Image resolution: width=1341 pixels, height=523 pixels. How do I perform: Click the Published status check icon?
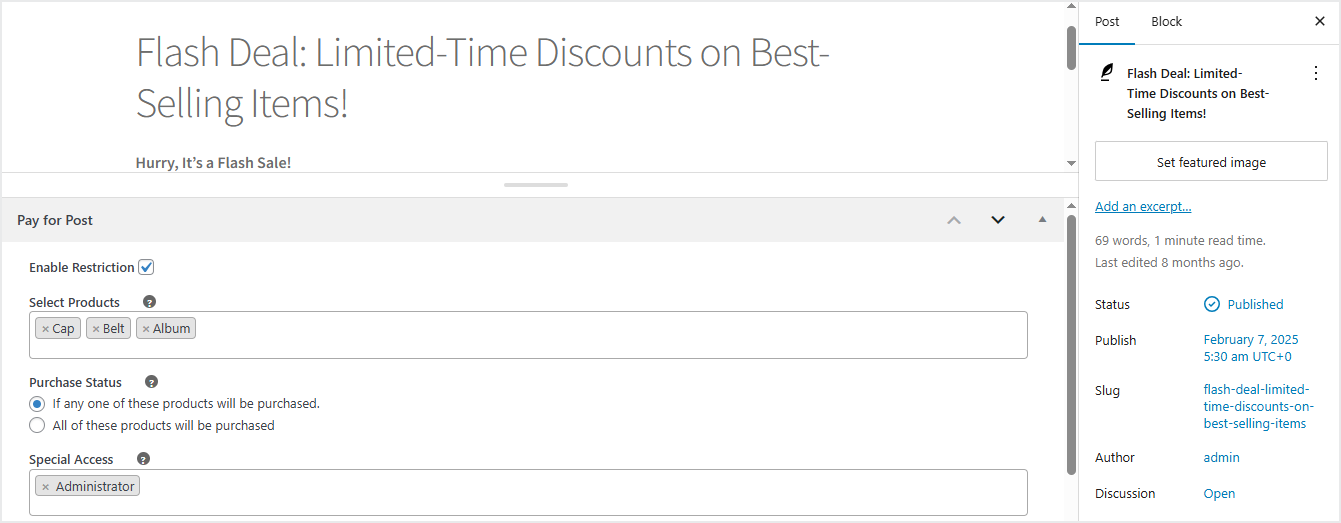[x=1212, y=304]
